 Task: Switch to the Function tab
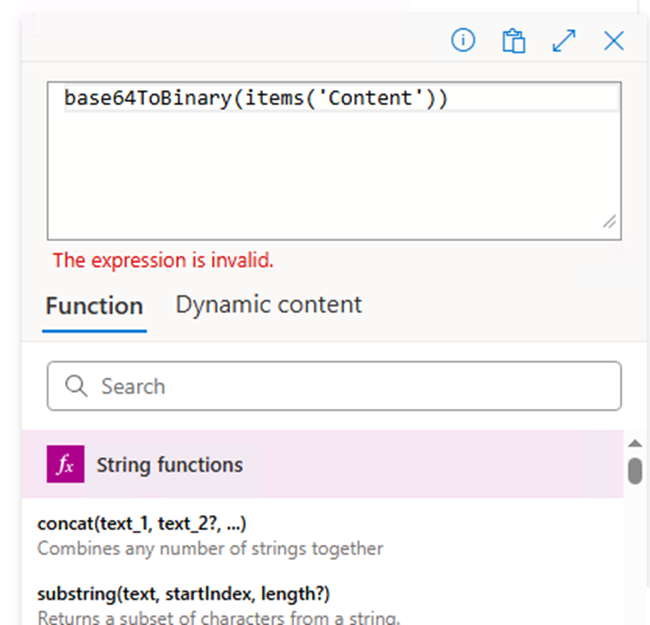(94, 306)
